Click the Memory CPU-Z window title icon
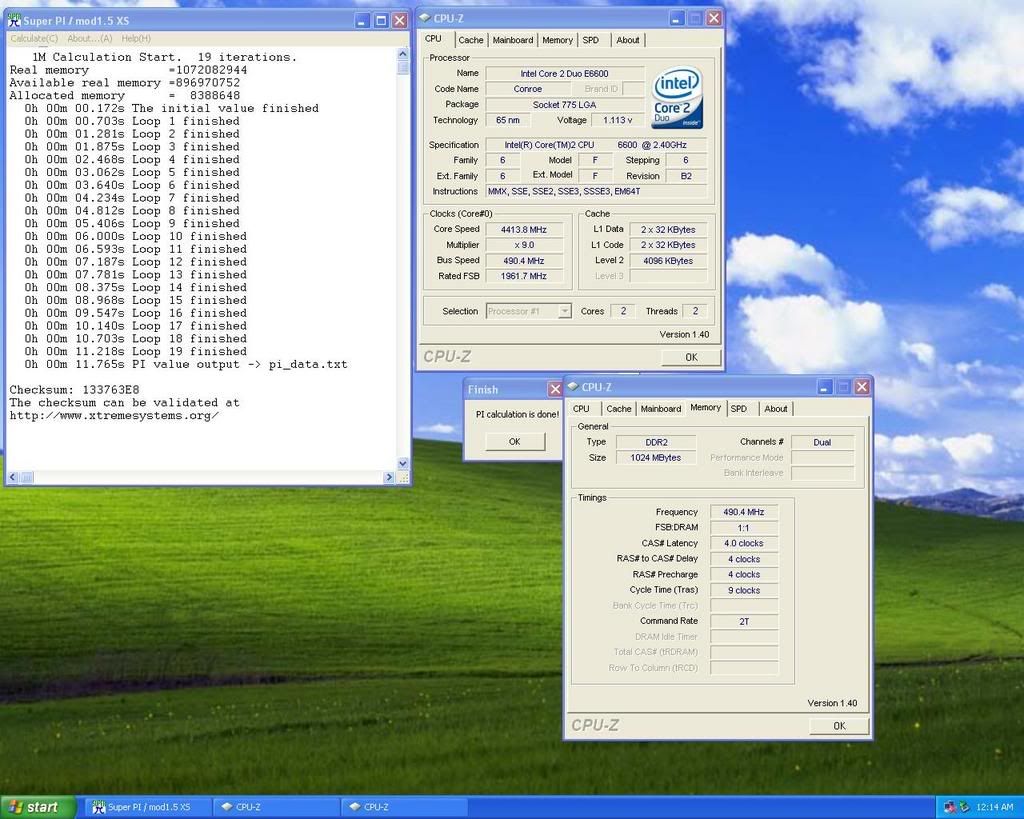This screenshot has height=819, width=1024. (573, 386)
